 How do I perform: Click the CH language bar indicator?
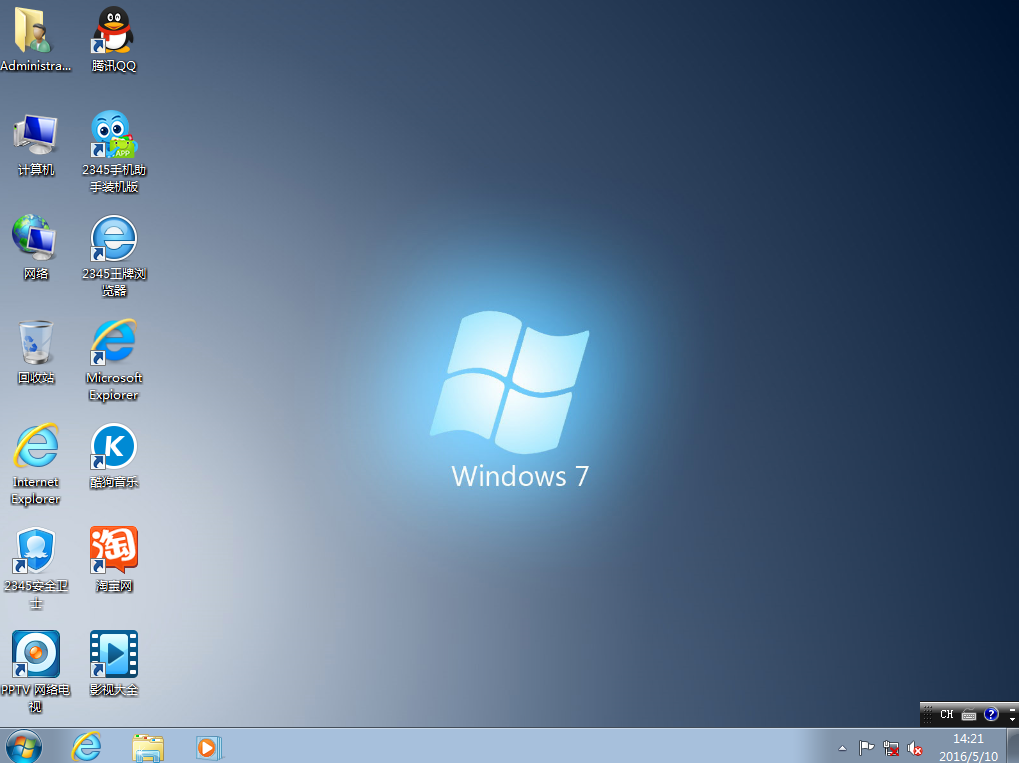(x=946, y=714)
